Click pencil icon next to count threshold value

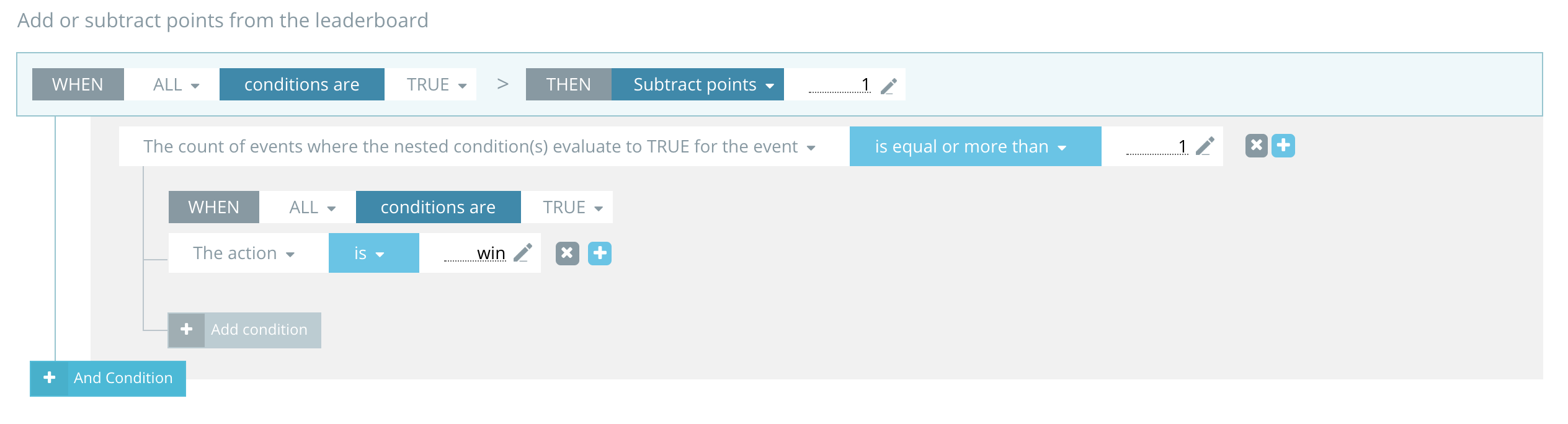pos(1205,146)
